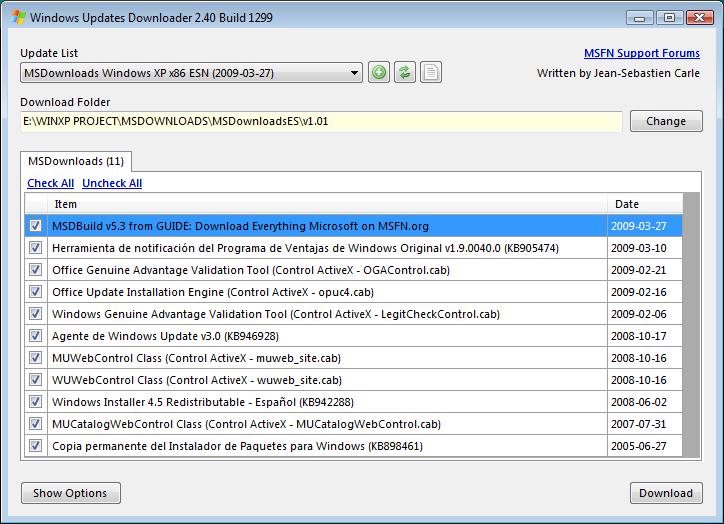724x524 pixels.
Task: Toggle Copia permanente del Instalador checkbox
Action: [x=36, y=446]
